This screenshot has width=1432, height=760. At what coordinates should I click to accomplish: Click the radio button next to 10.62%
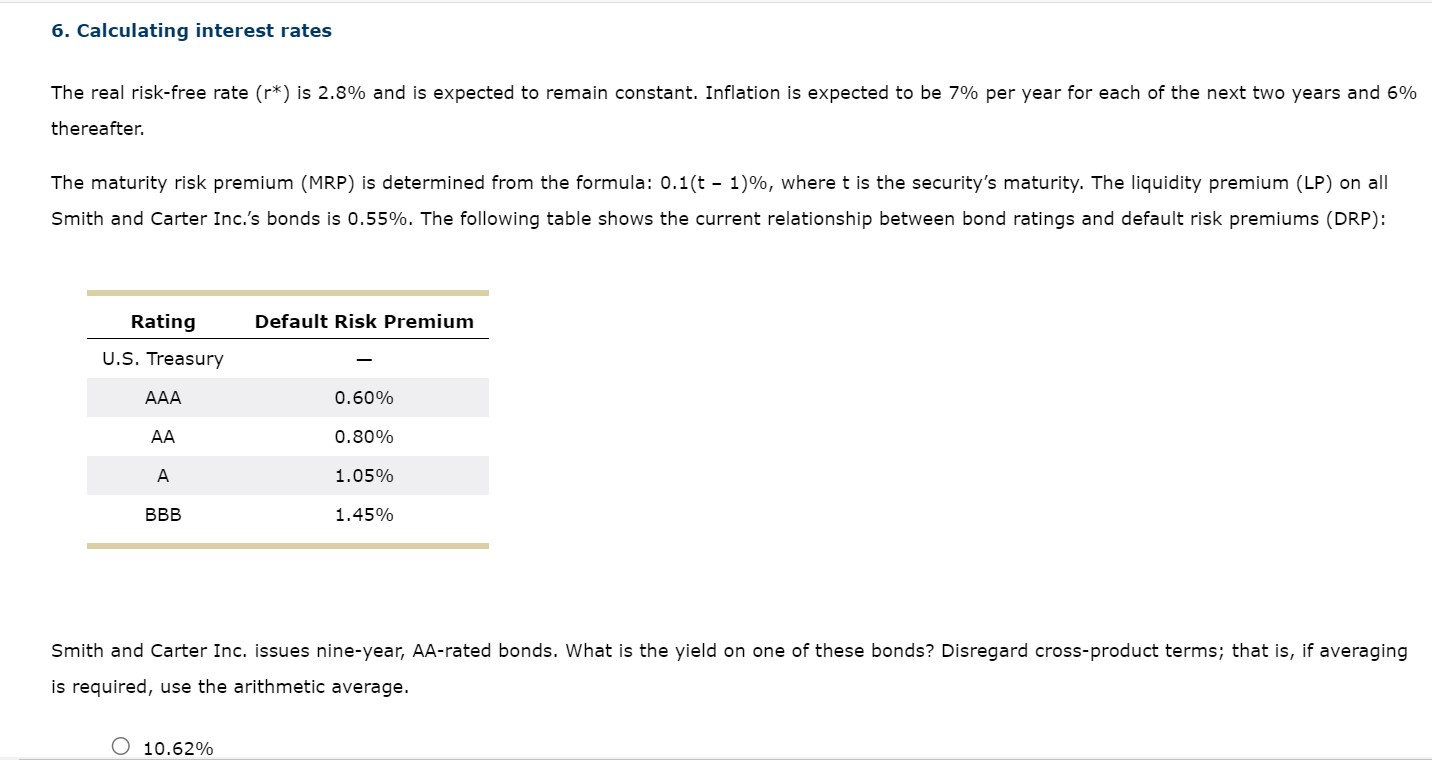tap(120, 745)
